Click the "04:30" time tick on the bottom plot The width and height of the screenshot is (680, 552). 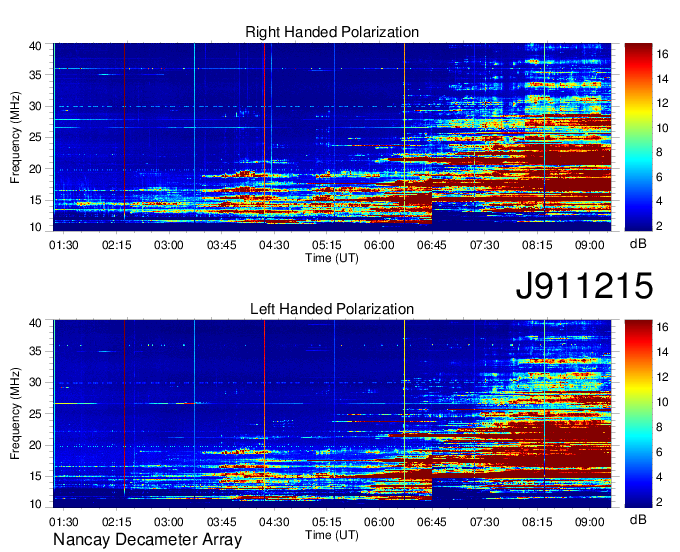click(x=274, y=522)
